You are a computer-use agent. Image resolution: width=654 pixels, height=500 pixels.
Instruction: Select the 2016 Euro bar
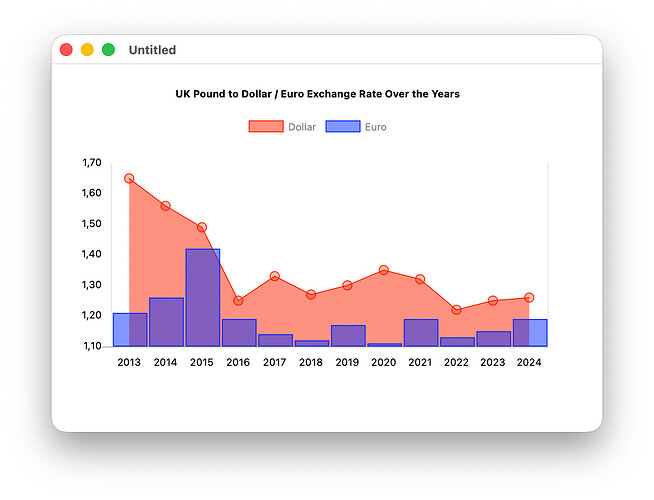(239, 333)
